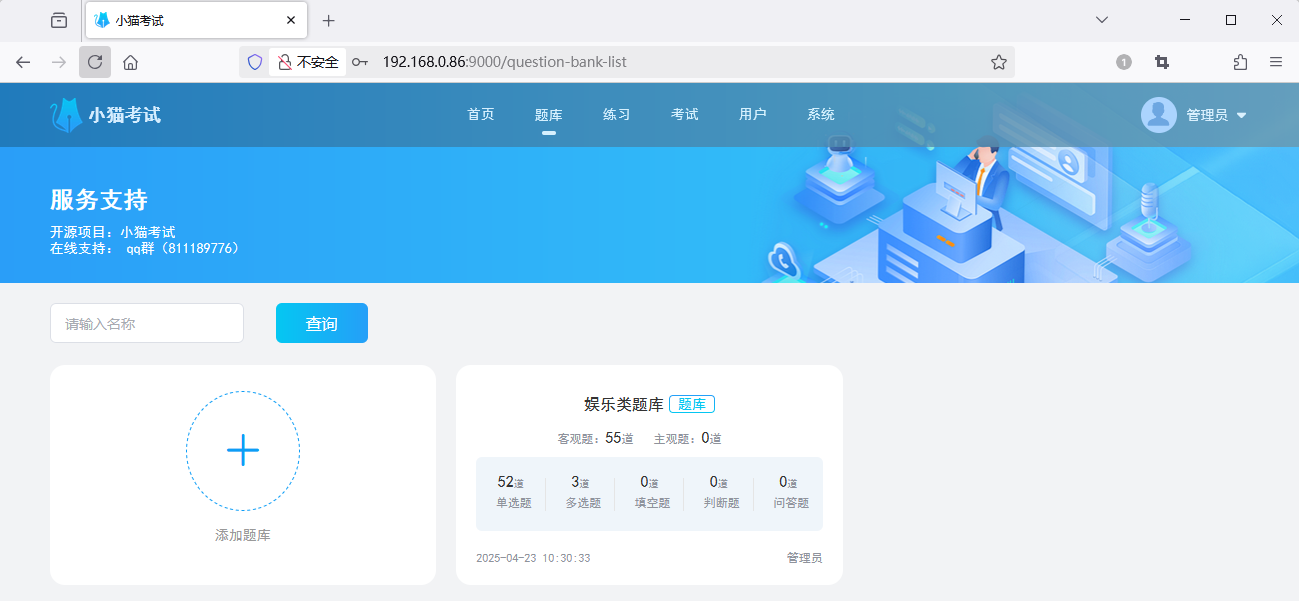Click the tracking protection shield icon

(x=254, y=61)
